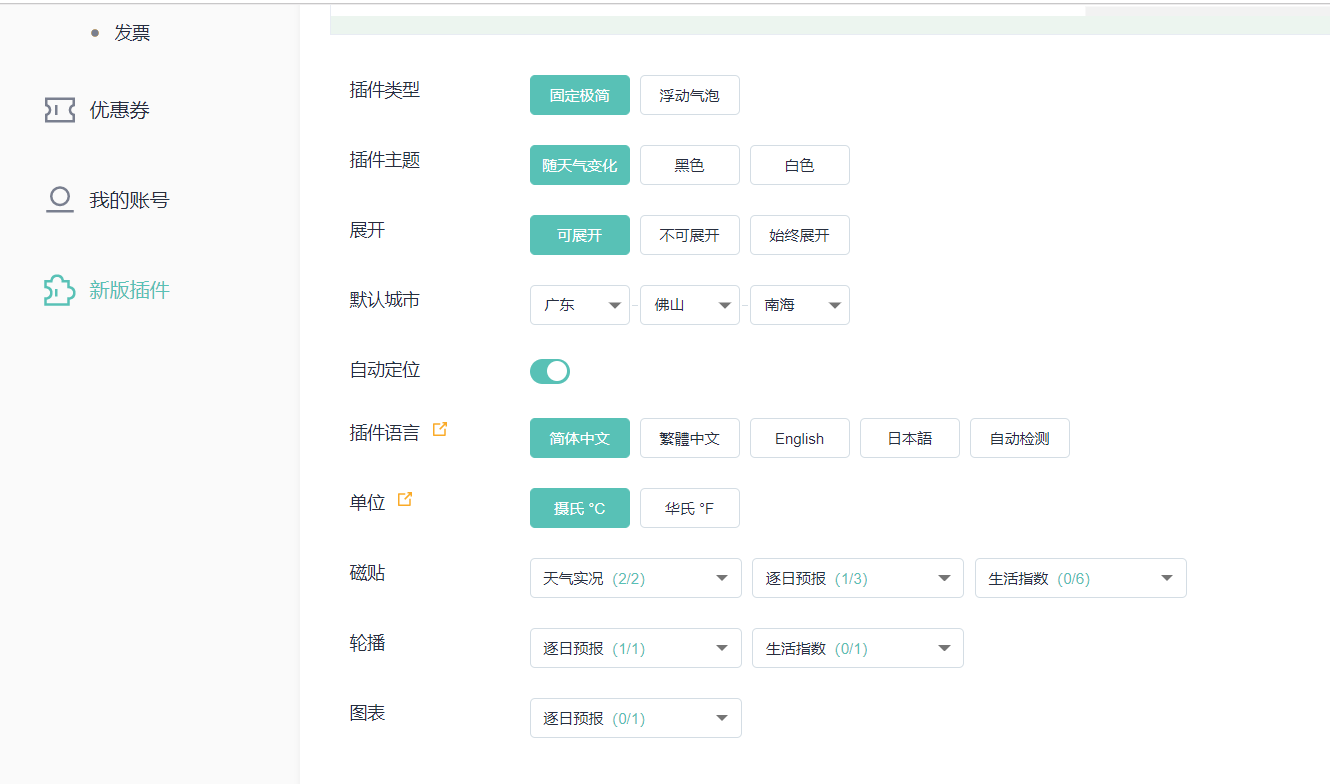Expand 逐日预报 (1/3) tile dropdown

858,578
